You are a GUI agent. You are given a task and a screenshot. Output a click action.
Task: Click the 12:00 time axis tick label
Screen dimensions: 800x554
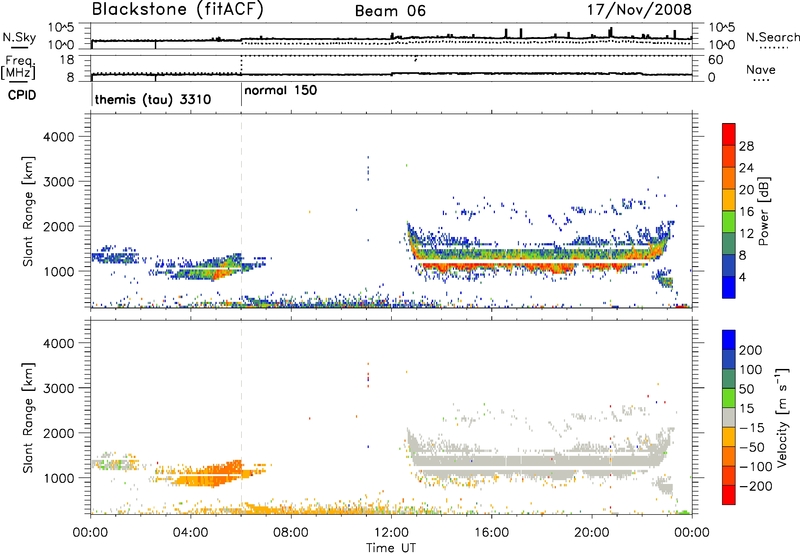tap(391, 533)
